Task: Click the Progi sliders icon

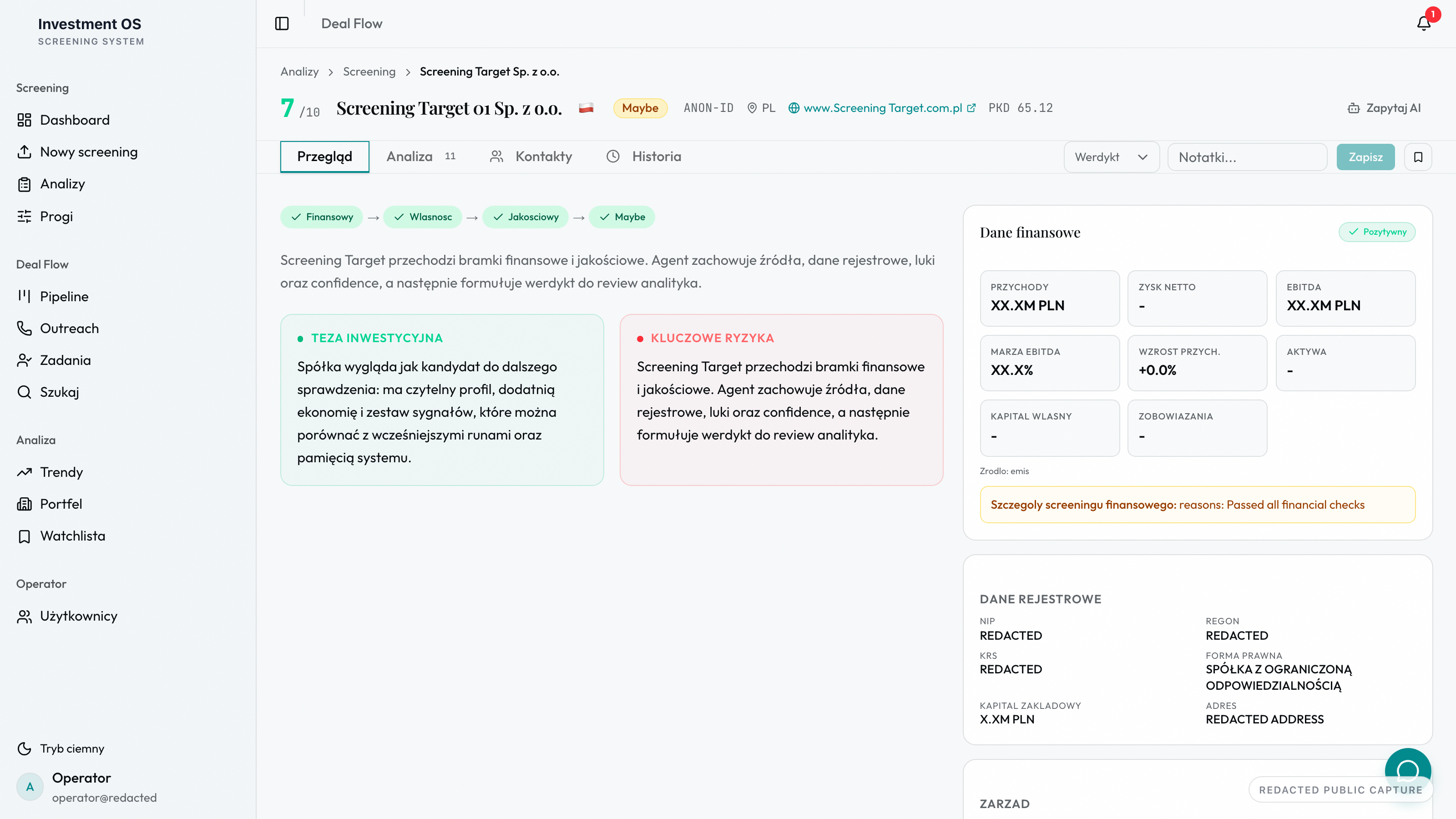Action: (x=24, y=217)
